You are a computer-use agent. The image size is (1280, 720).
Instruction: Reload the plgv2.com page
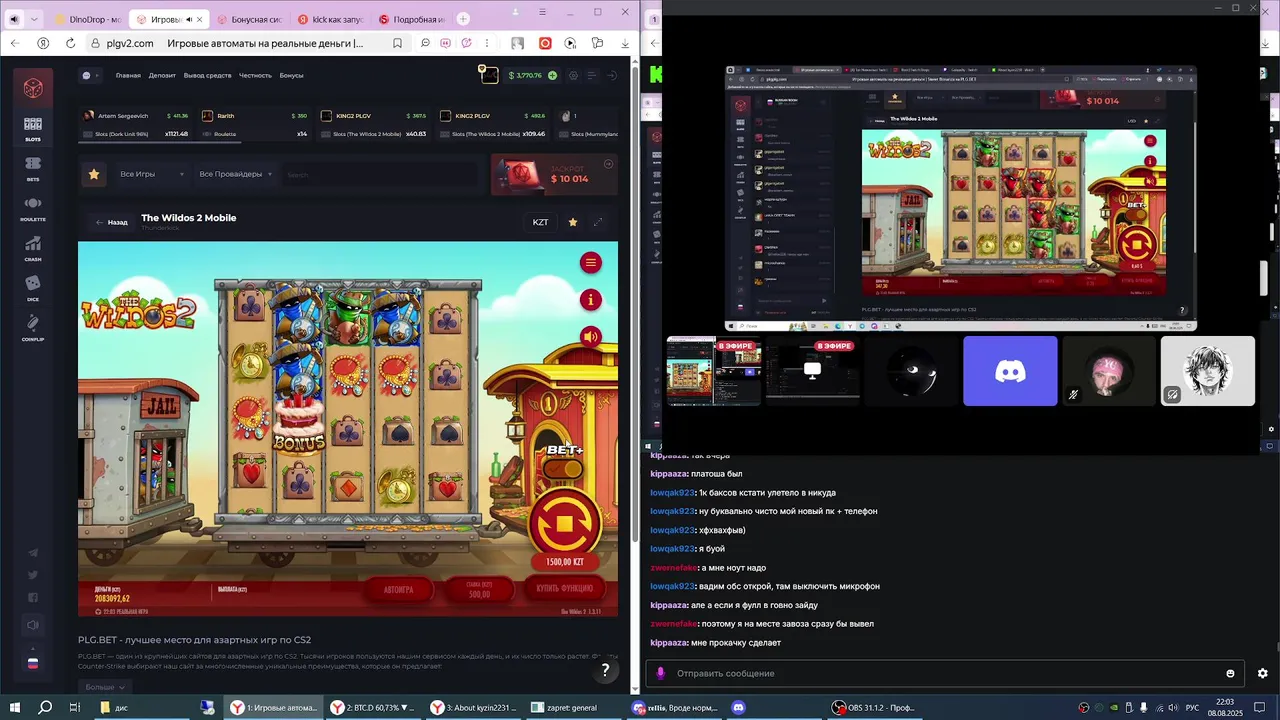pyautogui.click(x=70, y=43)
